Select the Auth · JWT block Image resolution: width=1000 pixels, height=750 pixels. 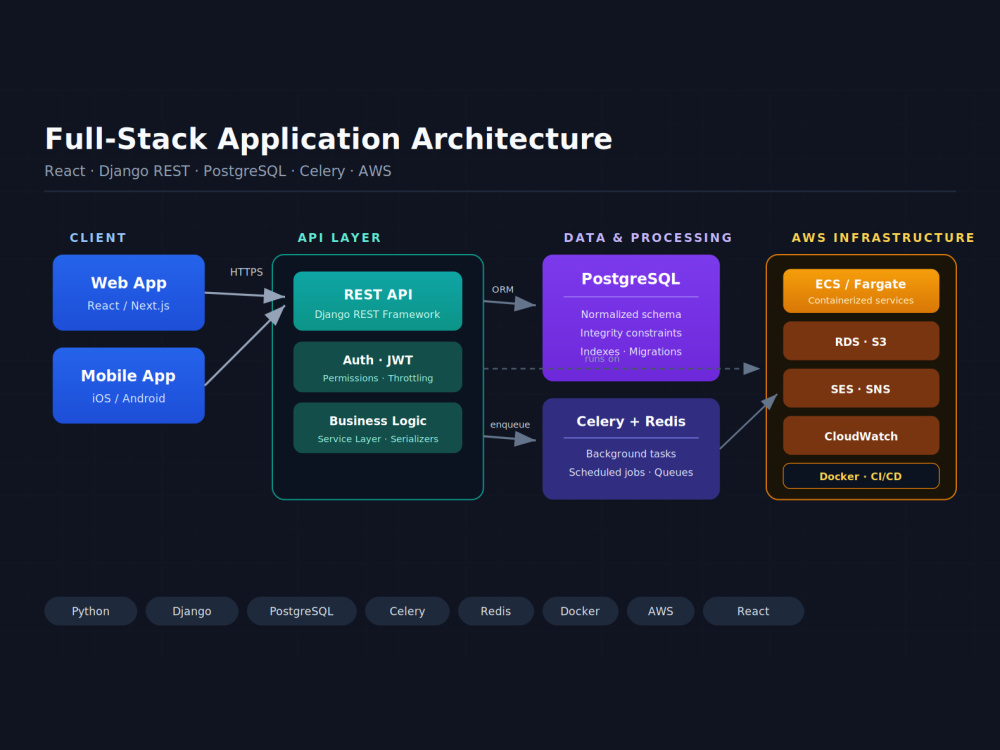coord(378,367)
